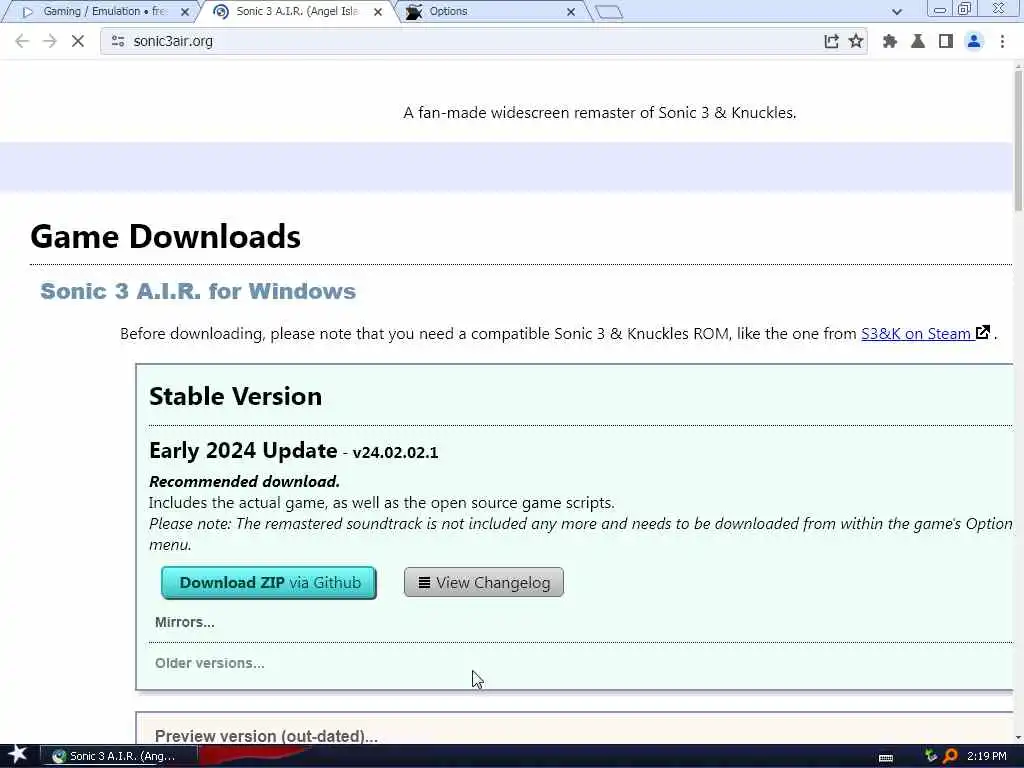1024x768 pixels.
Task: Click the page vertical scrollbar thumb
Action: (x=1018, y=140)
